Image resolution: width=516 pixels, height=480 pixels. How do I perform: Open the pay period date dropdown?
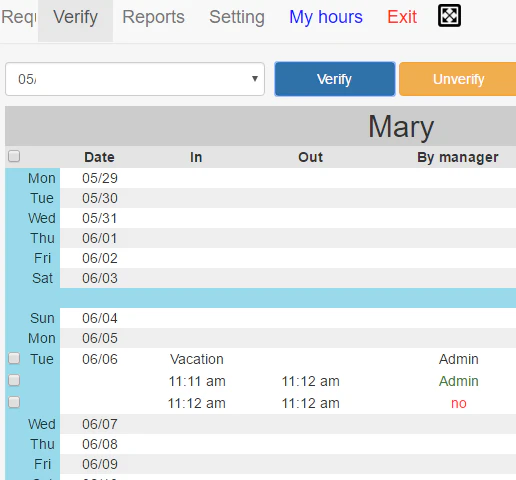click(x=135, y=79)
